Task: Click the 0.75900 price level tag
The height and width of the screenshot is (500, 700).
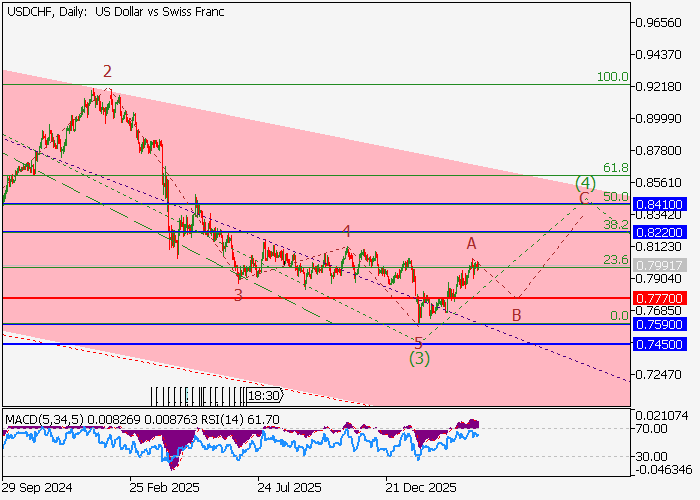Action: tap(664, 325)
